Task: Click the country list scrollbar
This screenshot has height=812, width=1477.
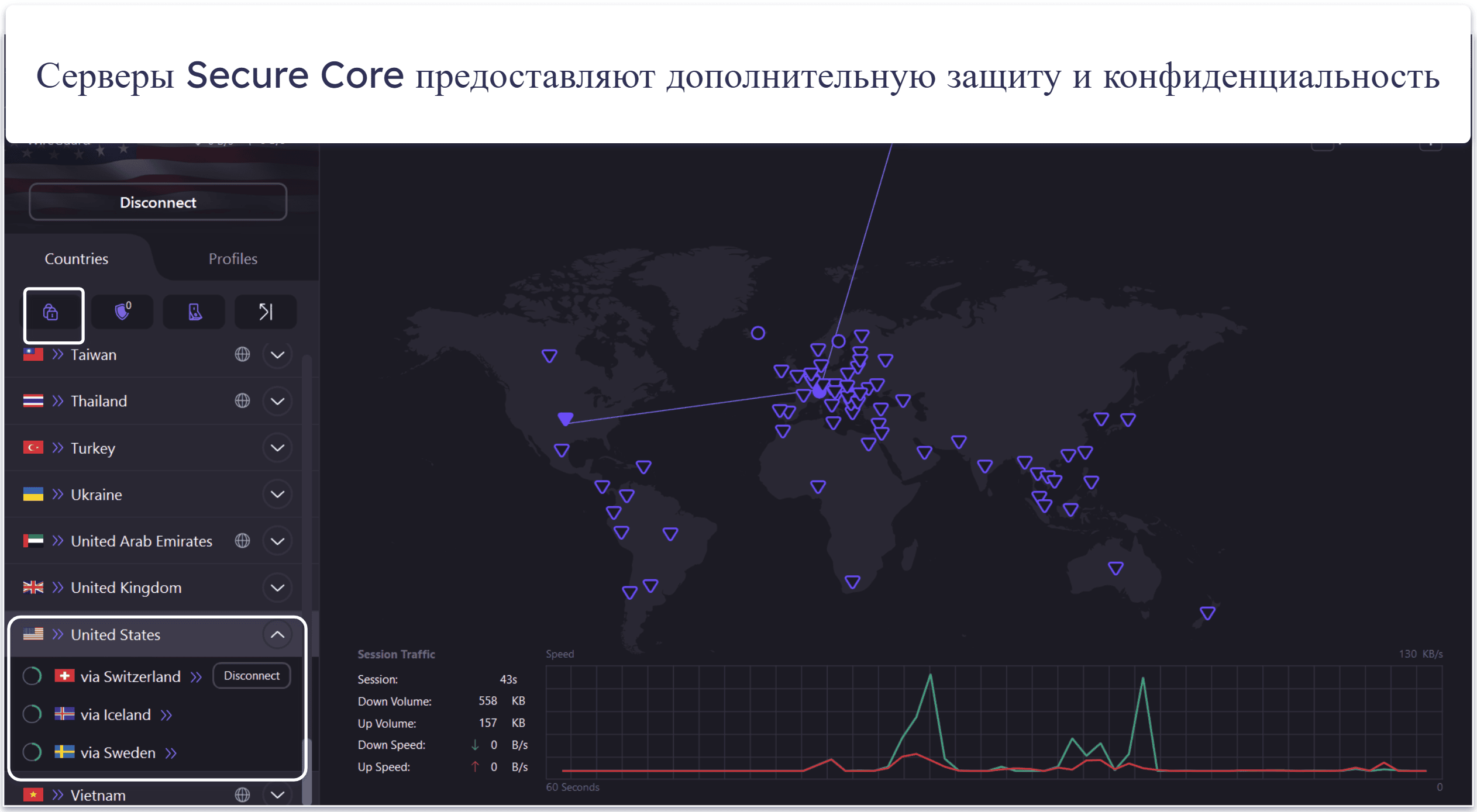Action: pos(307,770)
